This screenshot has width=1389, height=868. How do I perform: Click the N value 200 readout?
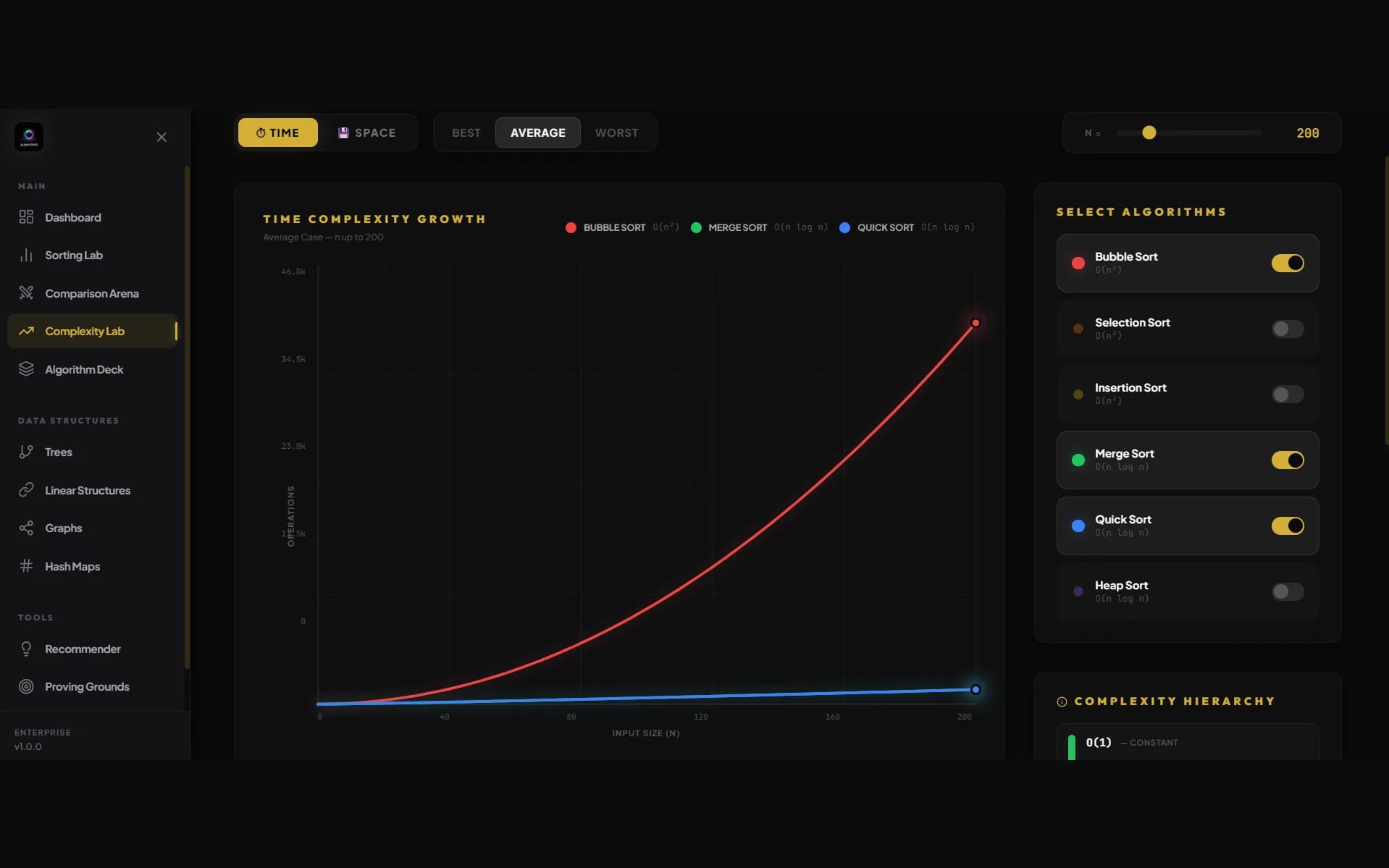coord(1307,132)
